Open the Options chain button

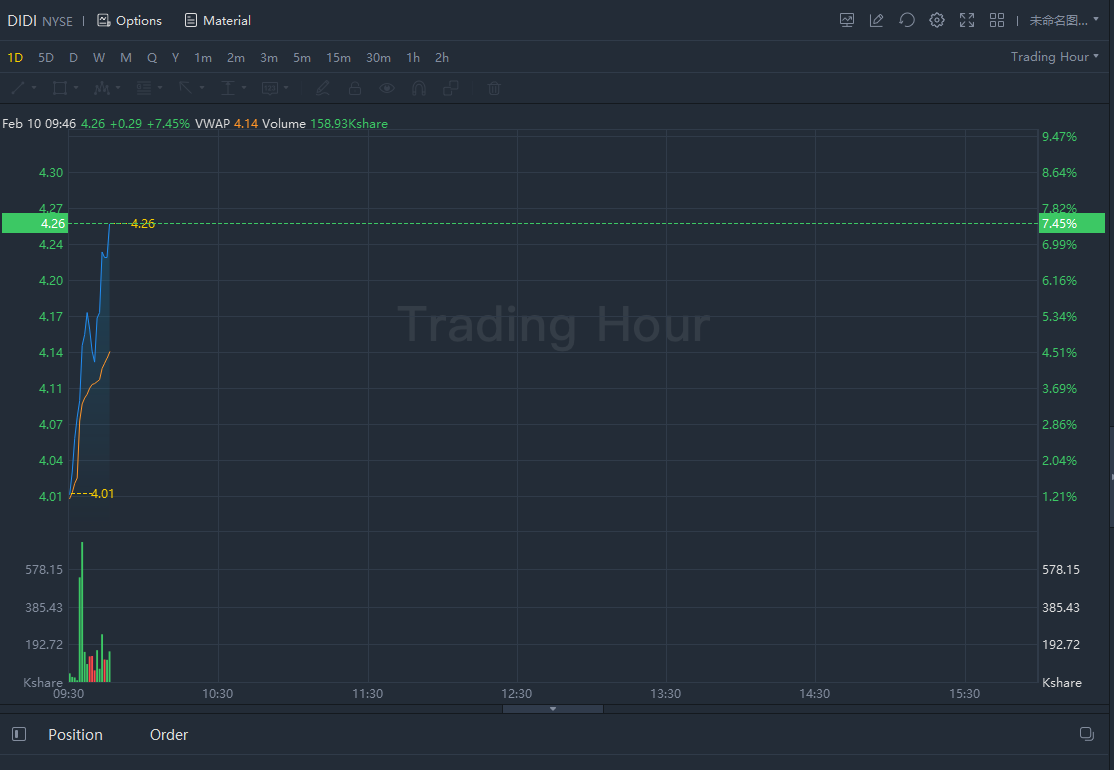coord(129,21)
